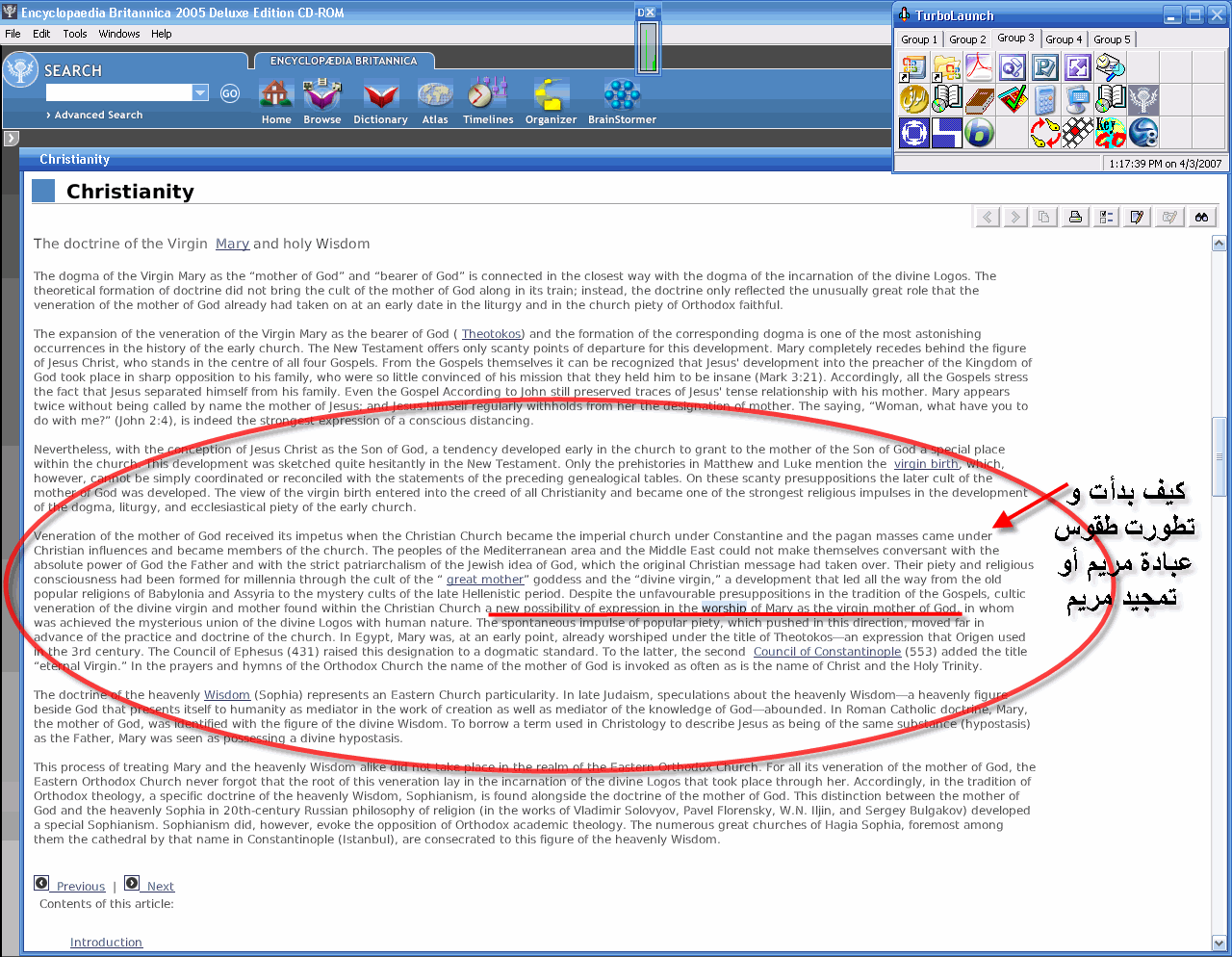Image resolution: width=1232 pixels, height=957 pixels.
Task: Find in article using binoculars icon
Action: click(1201, 217)
